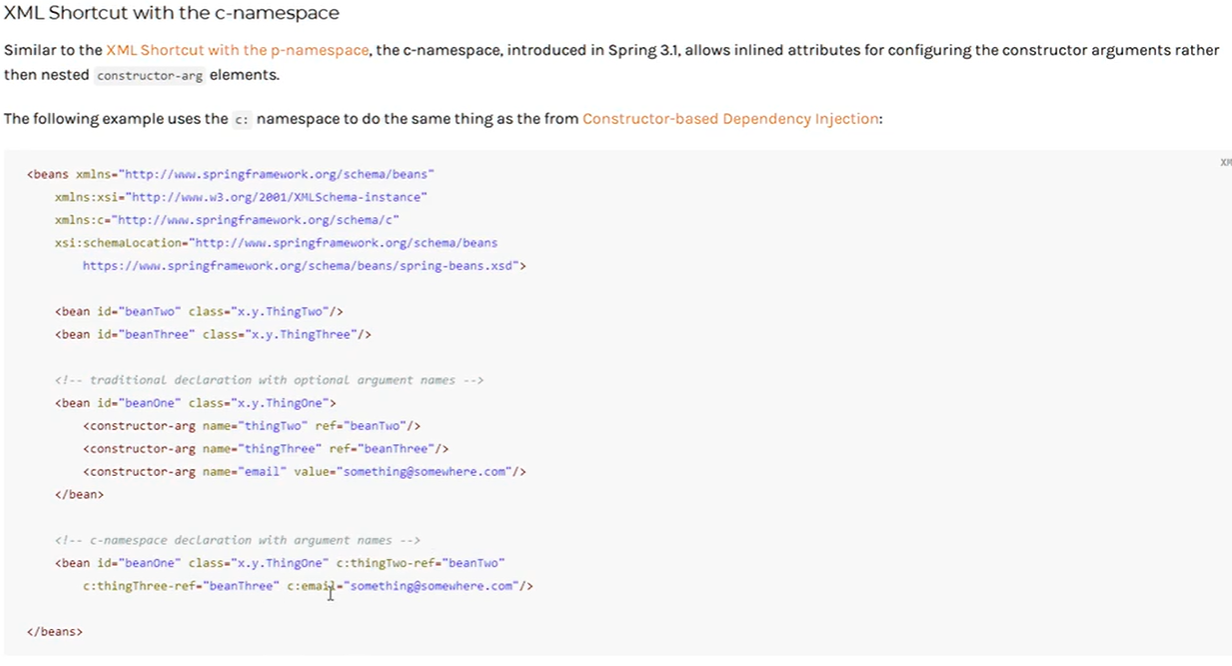Click the inline 'c:' code in the sentence above the example
The width and height of the screenshot is (1232, 666).
click(x=241, y=119)
